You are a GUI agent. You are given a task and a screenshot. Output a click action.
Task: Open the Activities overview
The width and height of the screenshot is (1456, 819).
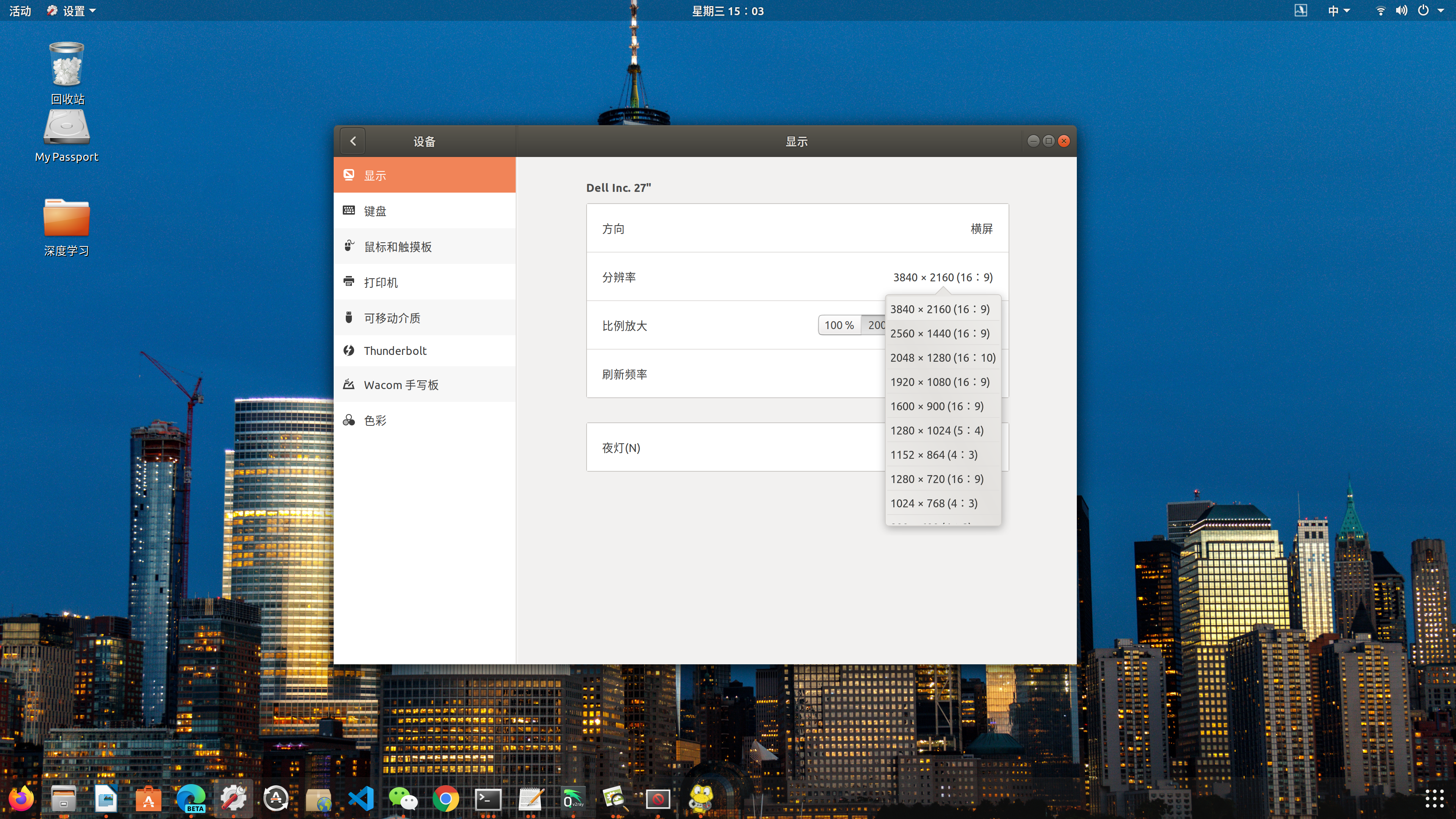click(x=20, y=11)
